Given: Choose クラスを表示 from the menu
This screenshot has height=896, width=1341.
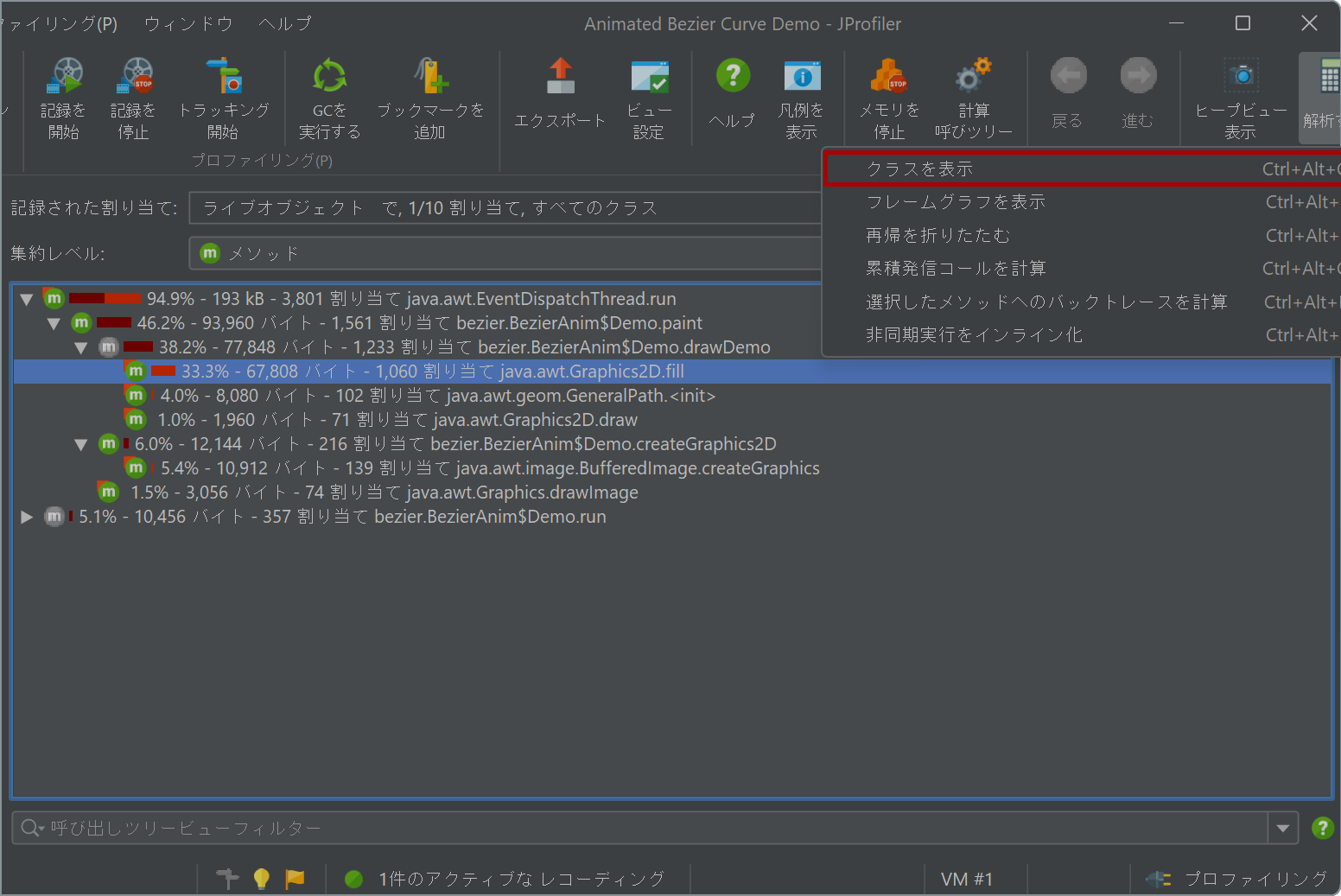Looking at the screenshot, I should click(1083, 168).
